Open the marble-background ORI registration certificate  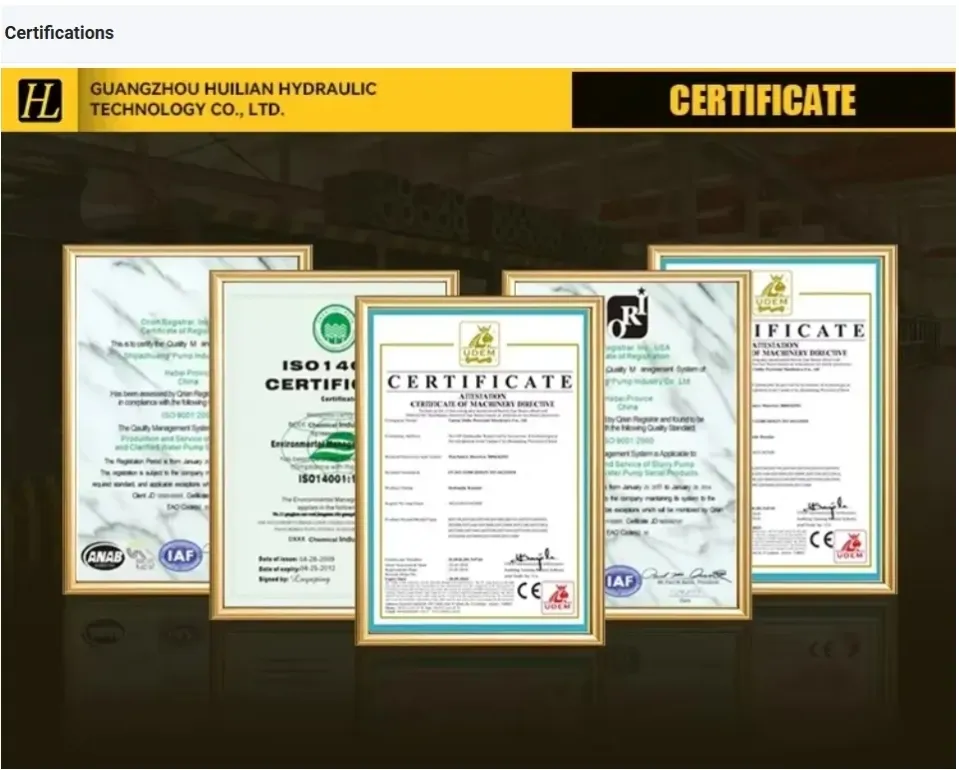click(676, 445)
